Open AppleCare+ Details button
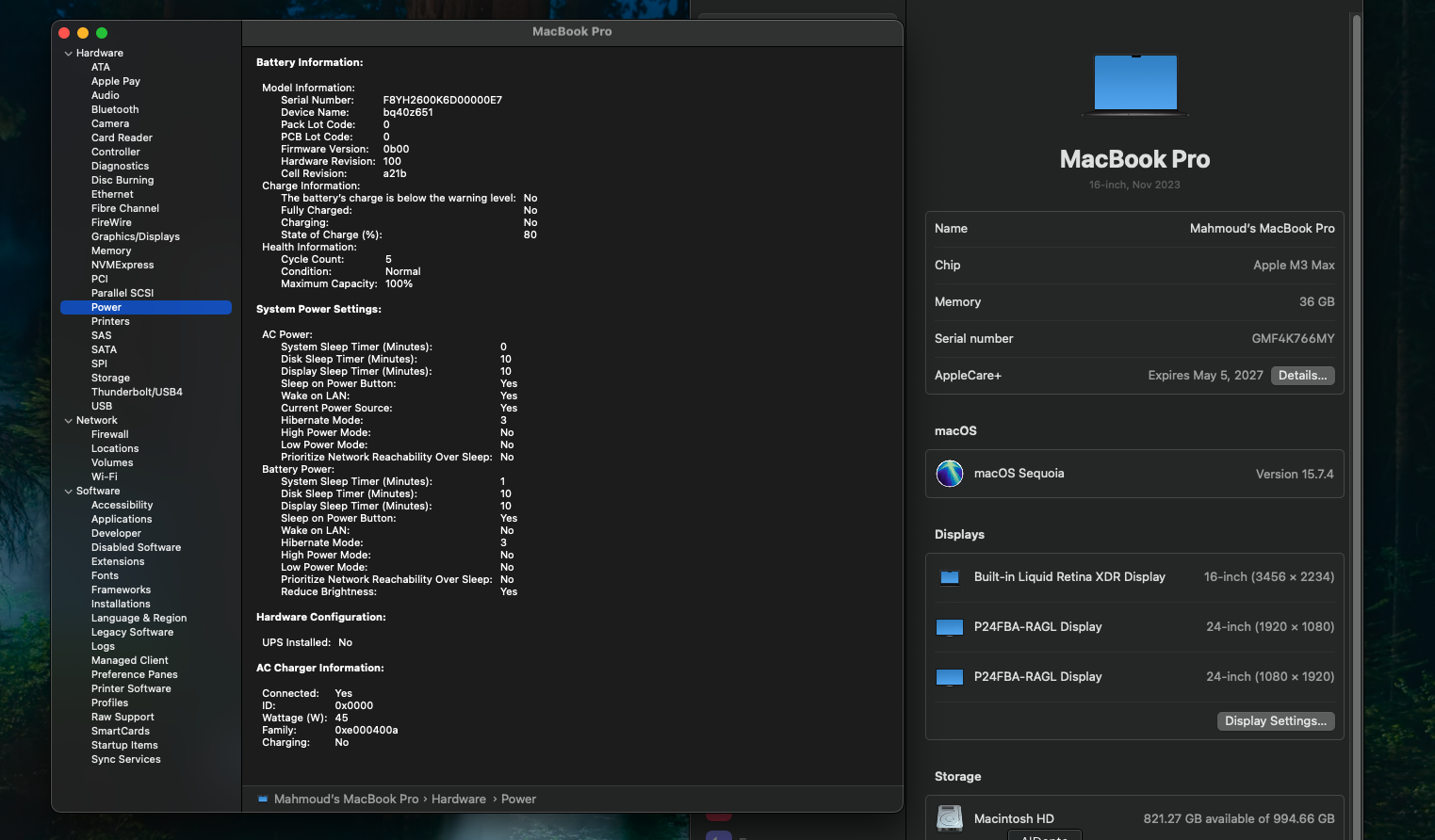1435x840 pixels. (1302, 376)
